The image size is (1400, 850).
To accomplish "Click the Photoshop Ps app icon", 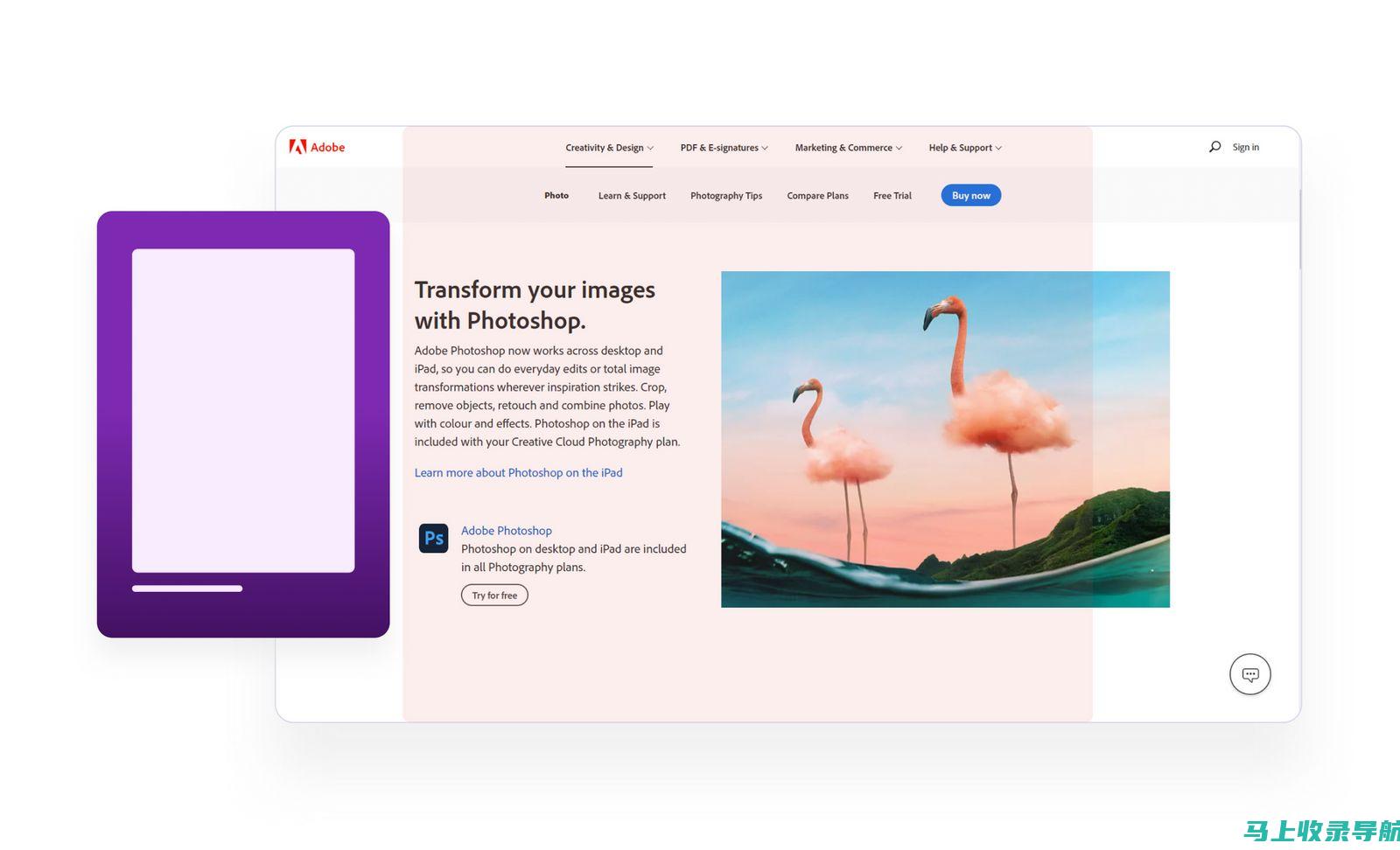I will click(x=433, y=538).
